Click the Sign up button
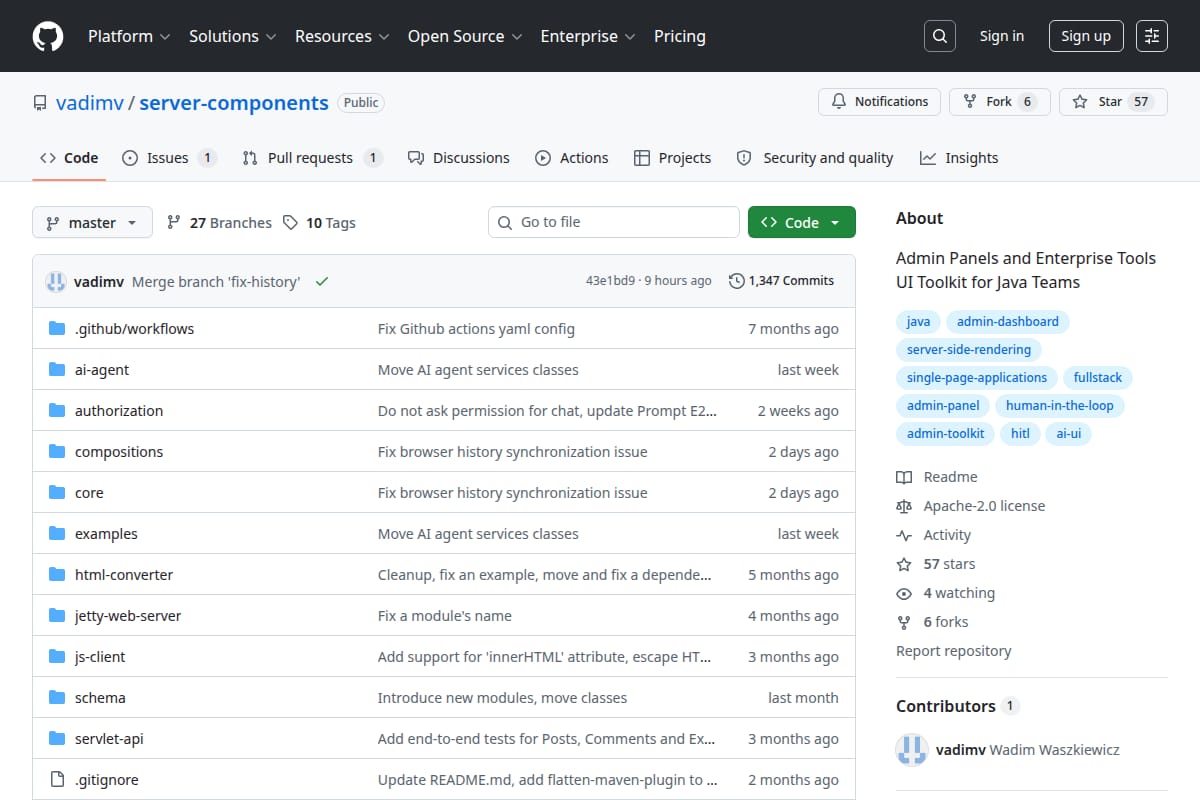The width and height of the screenshot is (1200, 800). (1086, 36)
